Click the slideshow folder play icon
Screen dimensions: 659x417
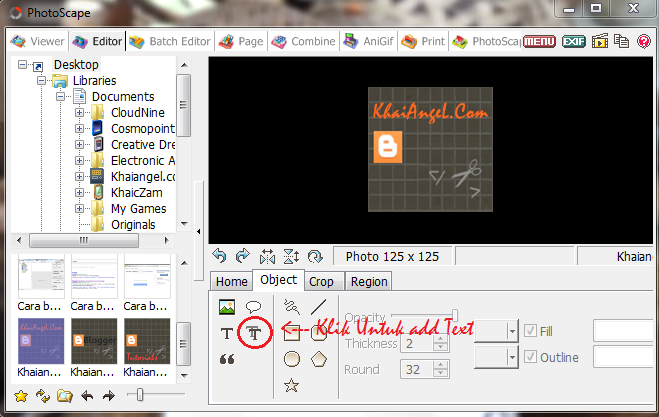[x=600, y=41]
